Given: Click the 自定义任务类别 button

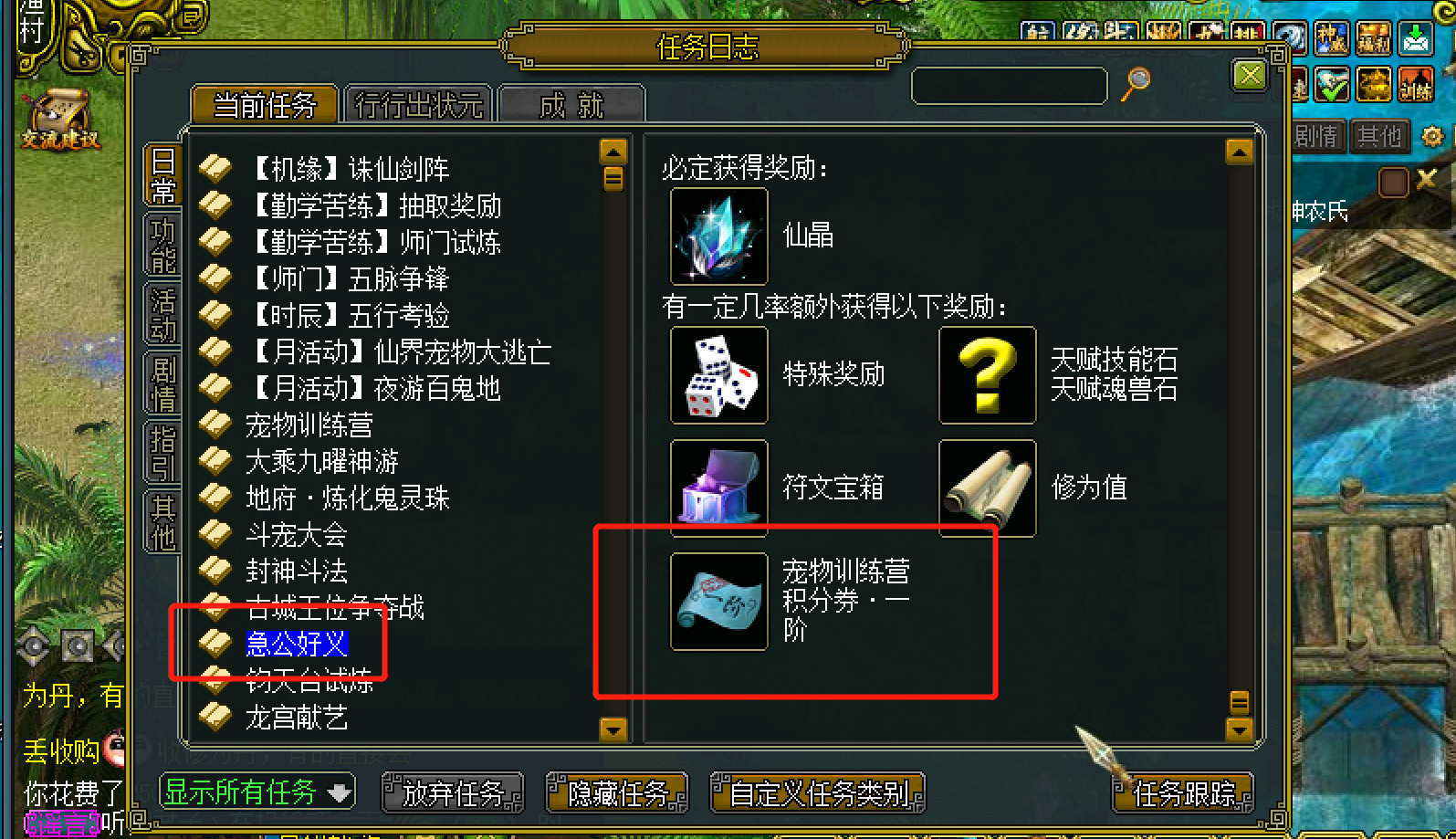Looking at the screenshot, I should 819,792.
